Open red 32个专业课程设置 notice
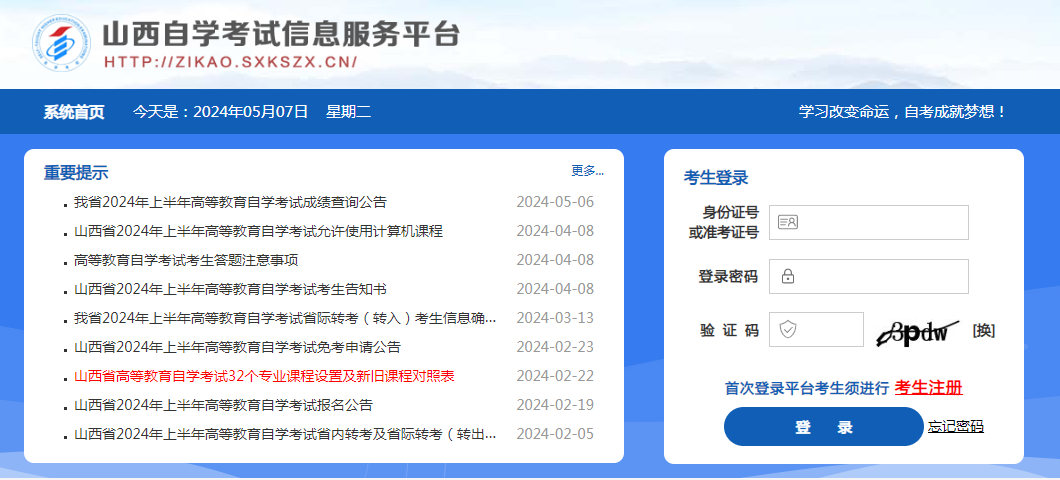Screen dimensions: 1060x480 coord(264,376)
